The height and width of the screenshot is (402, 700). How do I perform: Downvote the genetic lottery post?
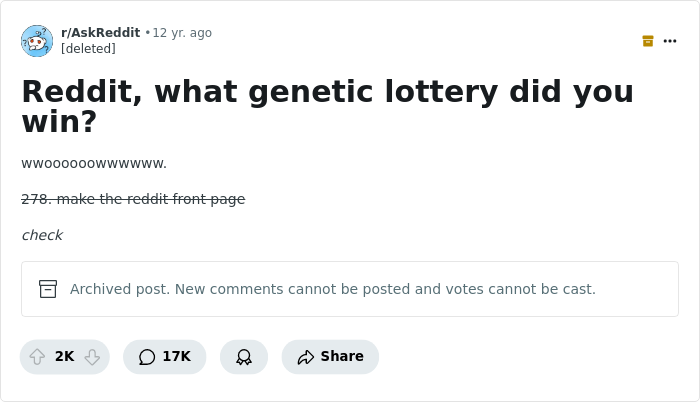[x=92, y=357]
